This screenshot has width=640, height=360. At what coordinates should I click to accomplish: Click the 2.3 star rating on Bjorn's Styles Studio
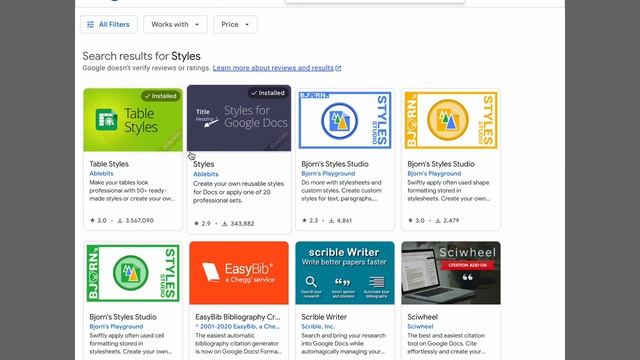pos(310,220)
